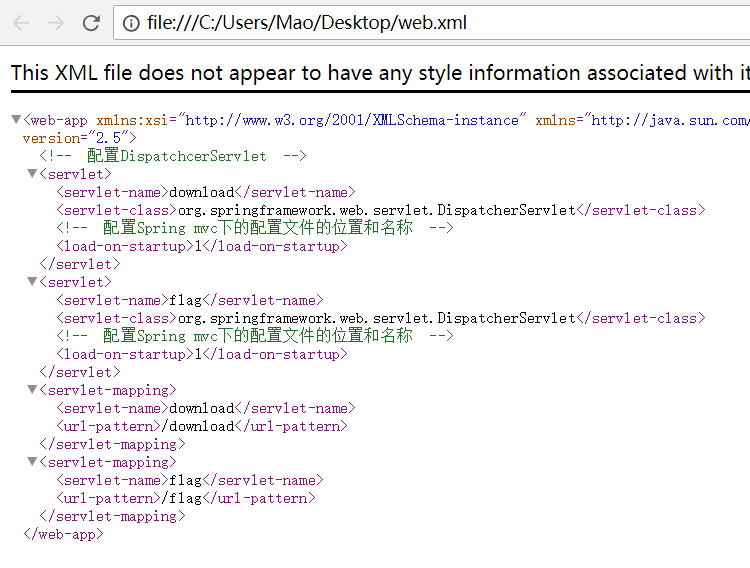Click the browser back arrow
This screenshot has width=750, height=568.
pyautogui.click(x=21, y=23)
